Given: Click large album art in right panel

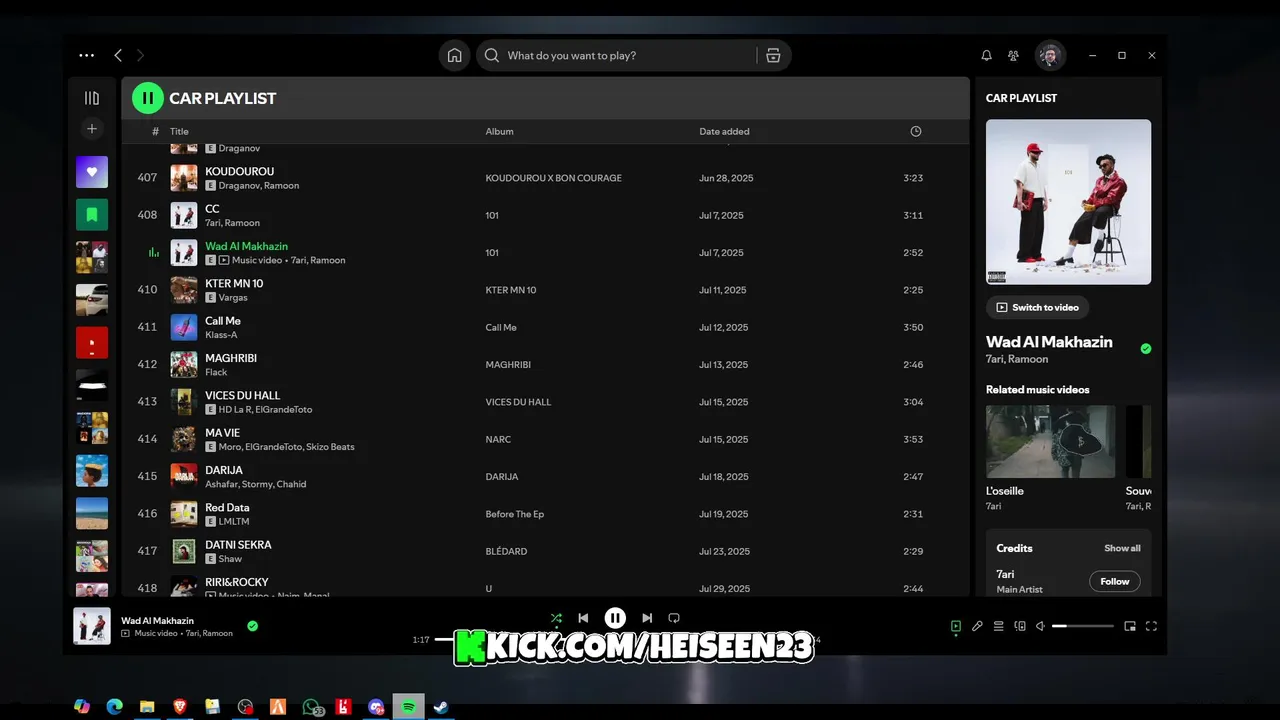Looking at the screenshot, I should coord(1068,202).
